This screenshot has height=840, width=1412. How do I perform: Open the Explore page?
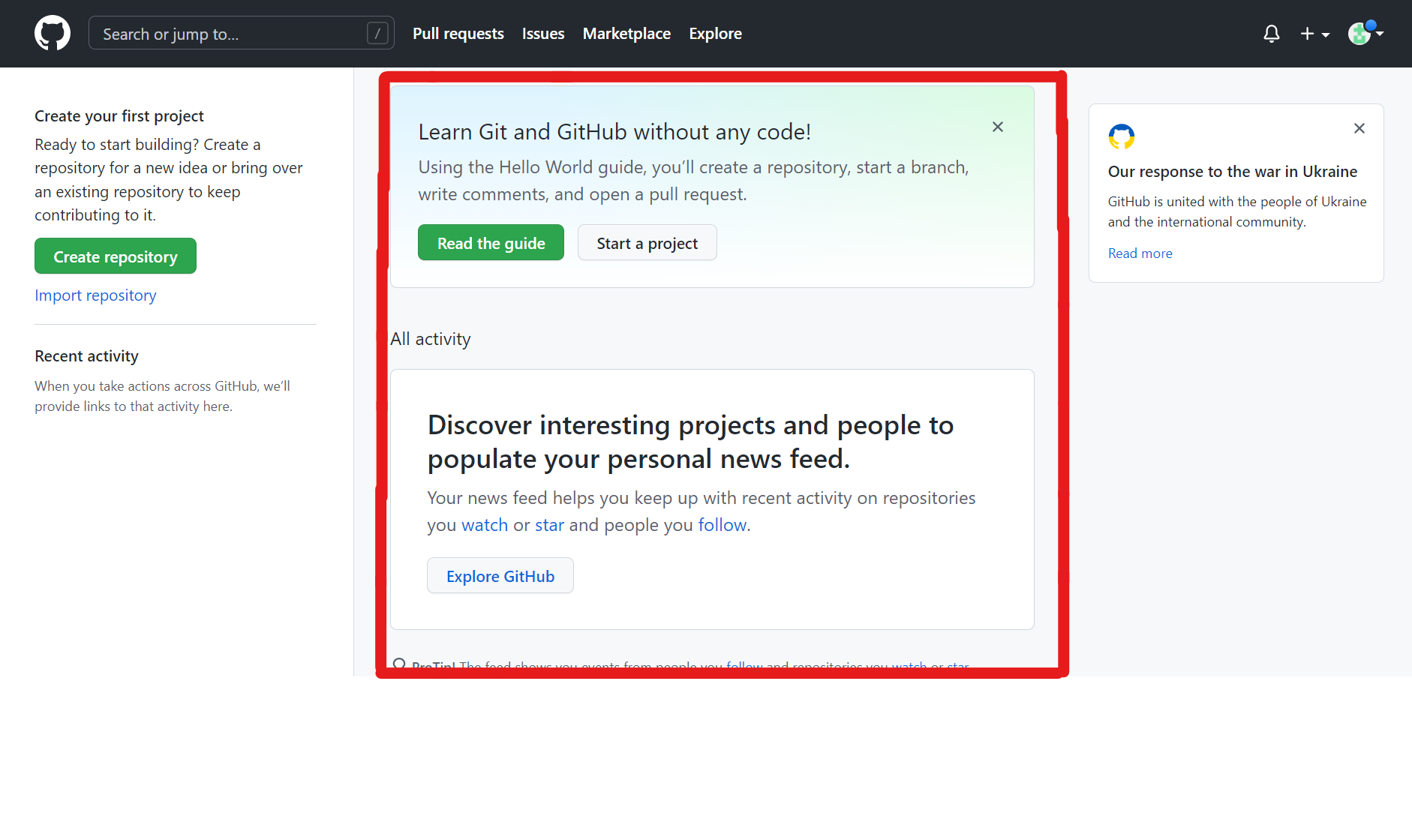[x=715, y=34]
